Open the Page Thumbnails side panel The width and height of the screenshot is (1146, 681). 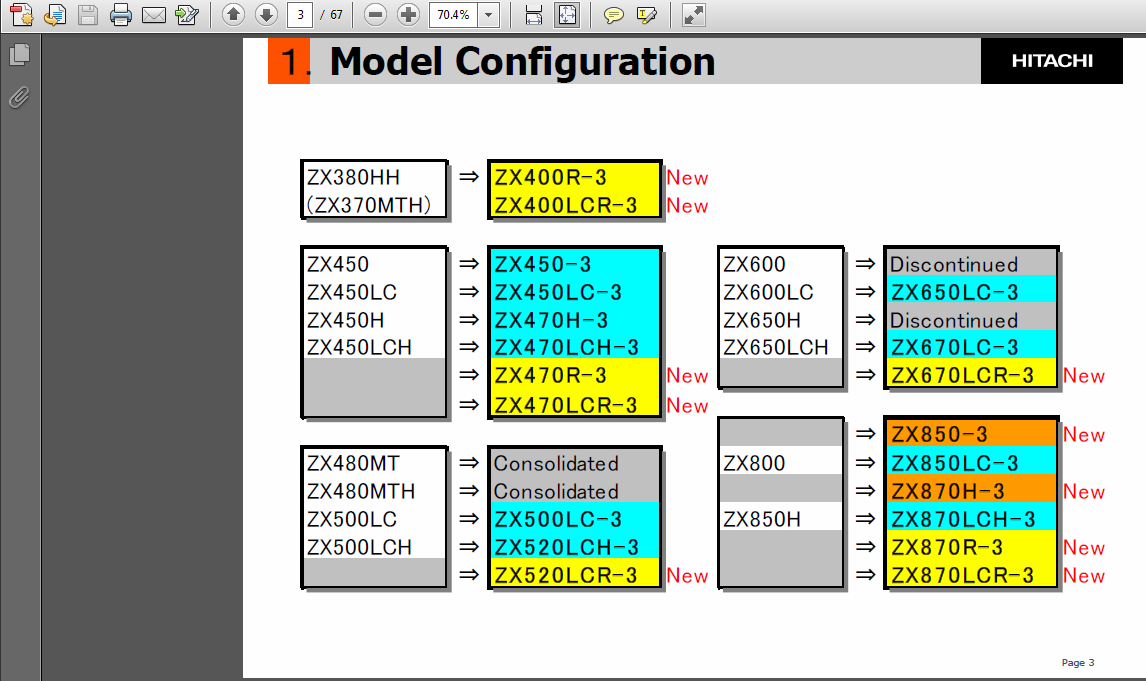click(x=20, y=55)
